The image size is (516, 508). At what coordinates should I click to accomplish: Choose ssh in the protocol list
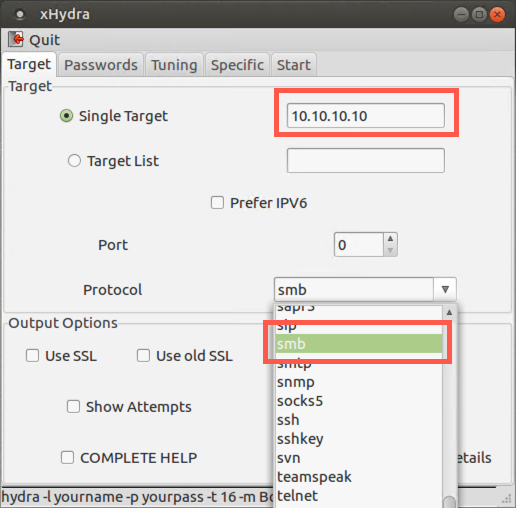click(359, 420)
